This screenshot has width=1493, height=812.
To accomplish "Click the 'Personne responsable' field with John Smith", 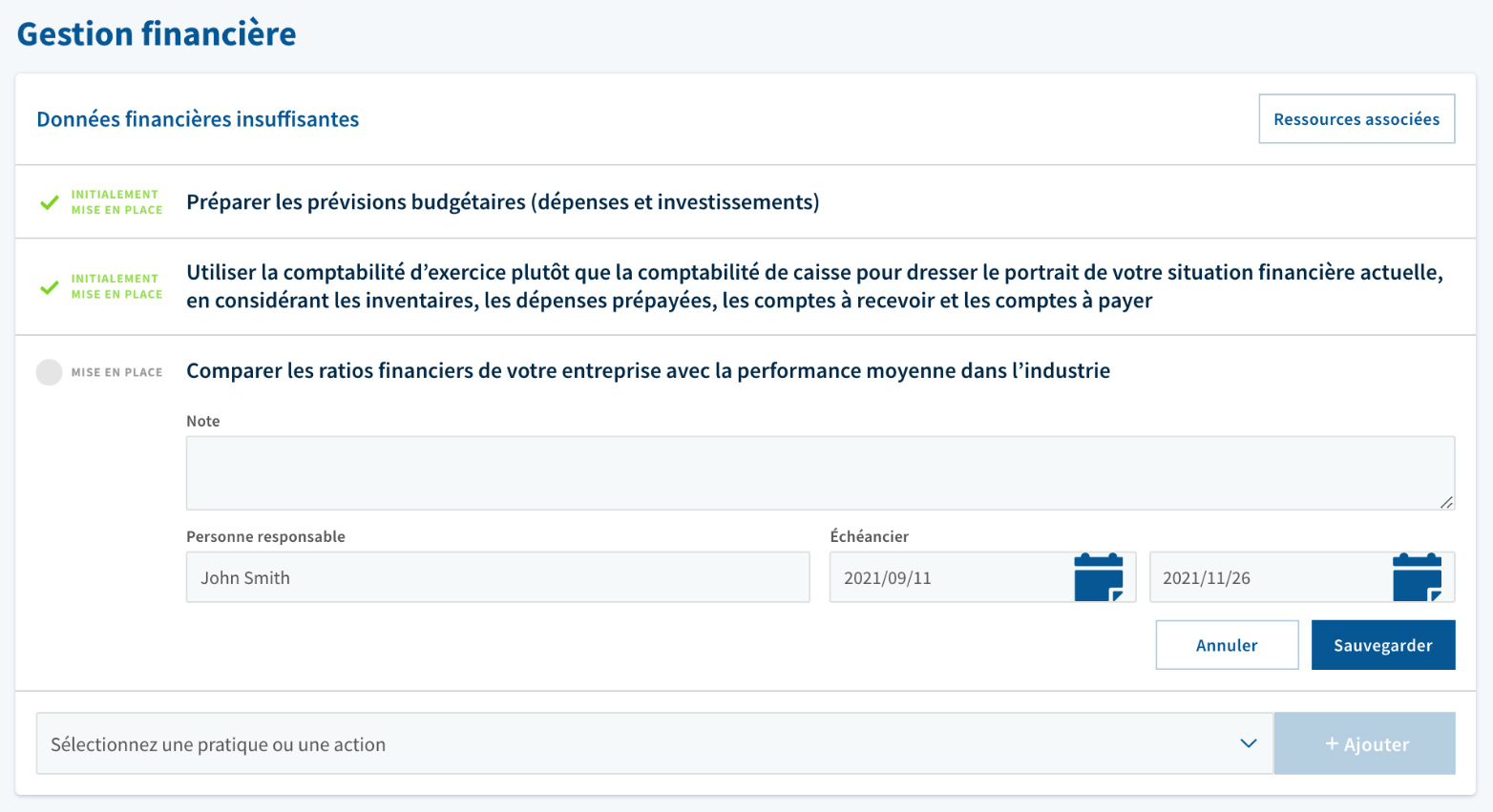I will coord(497,577).
